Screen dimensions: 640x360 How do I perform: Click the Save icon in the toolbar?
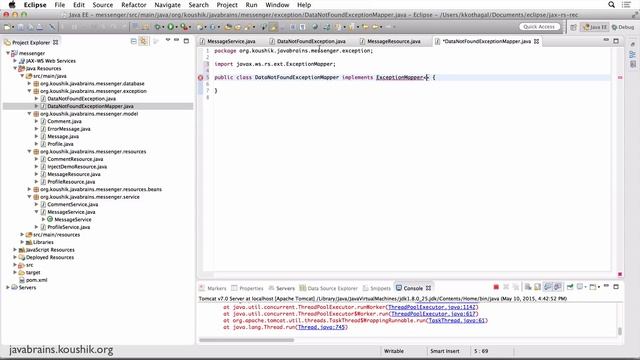pos(20,27)
